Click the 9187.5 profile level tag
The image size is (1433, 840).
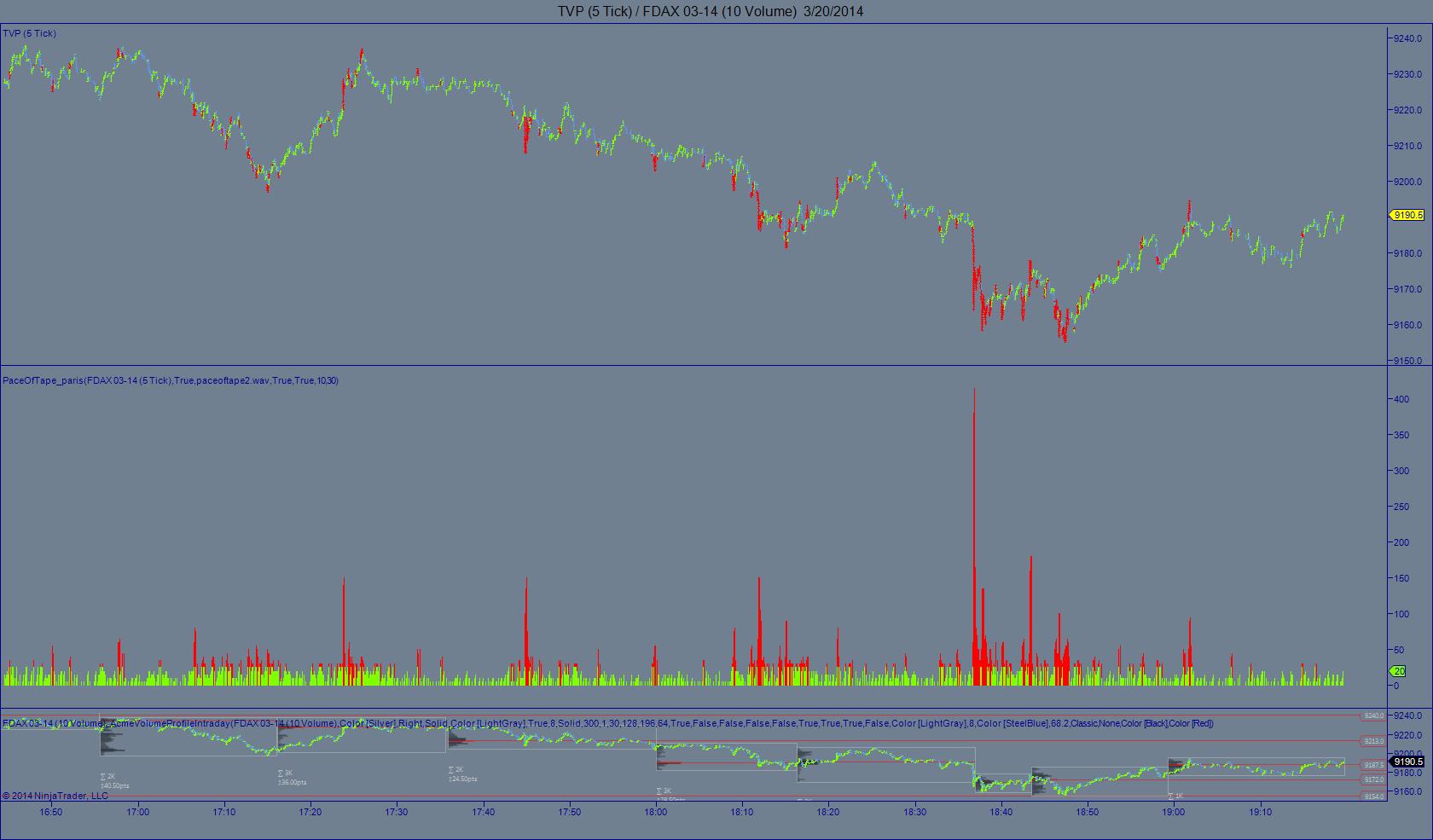point(1373,765)
